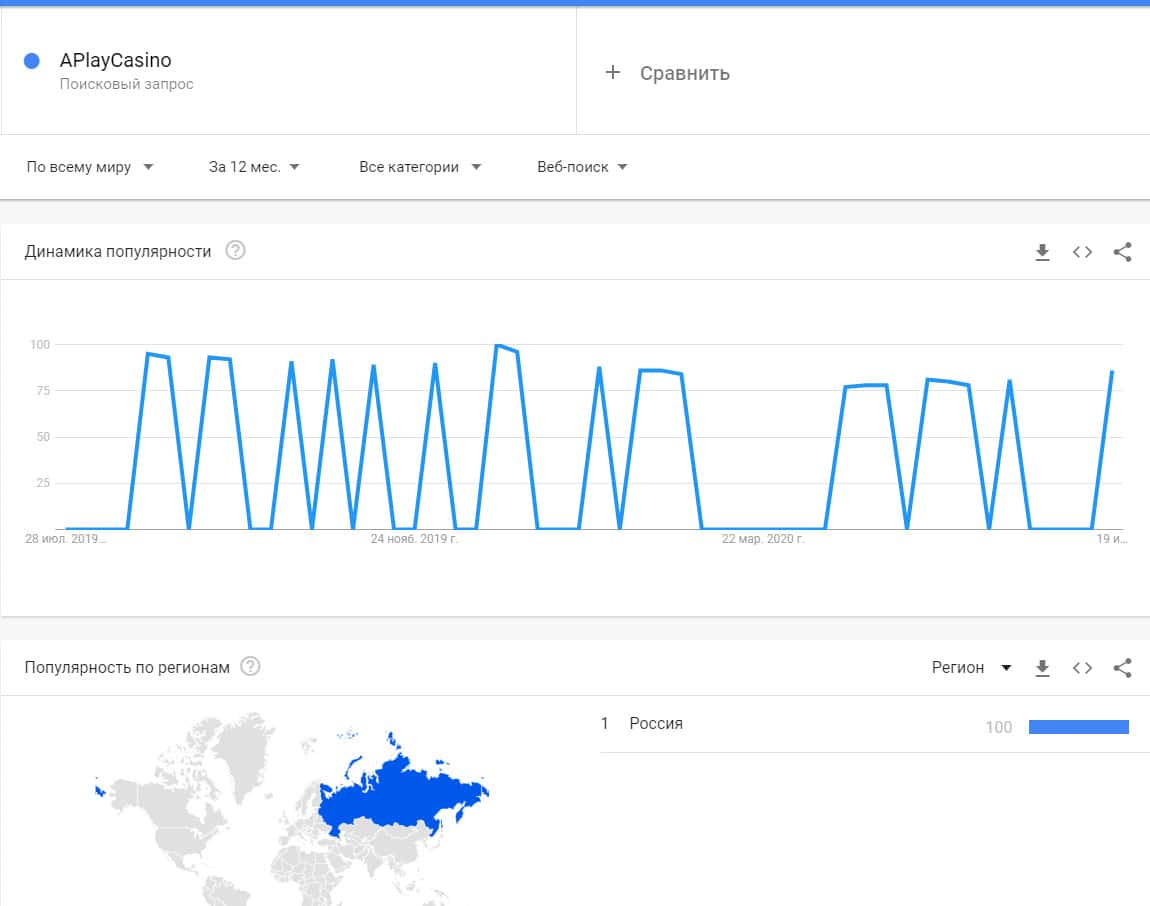1150x906 pixels.
Task: Open embed code for popularity chart
Action: click(1082, 252)
